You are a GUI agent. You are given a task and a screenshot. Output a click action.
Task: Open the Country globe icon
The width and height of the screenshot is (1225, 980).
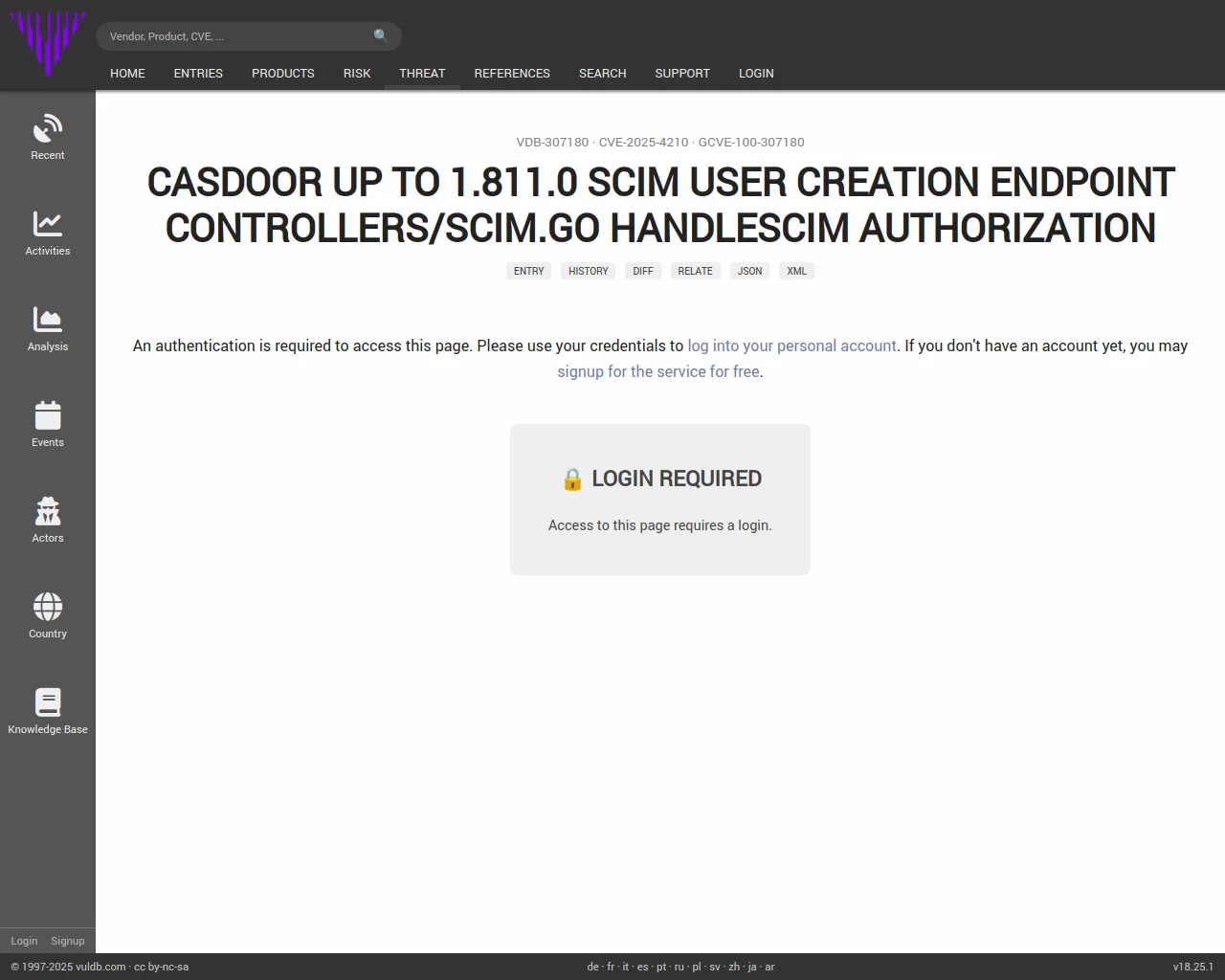pyautogui.click(x=48, y=607)
